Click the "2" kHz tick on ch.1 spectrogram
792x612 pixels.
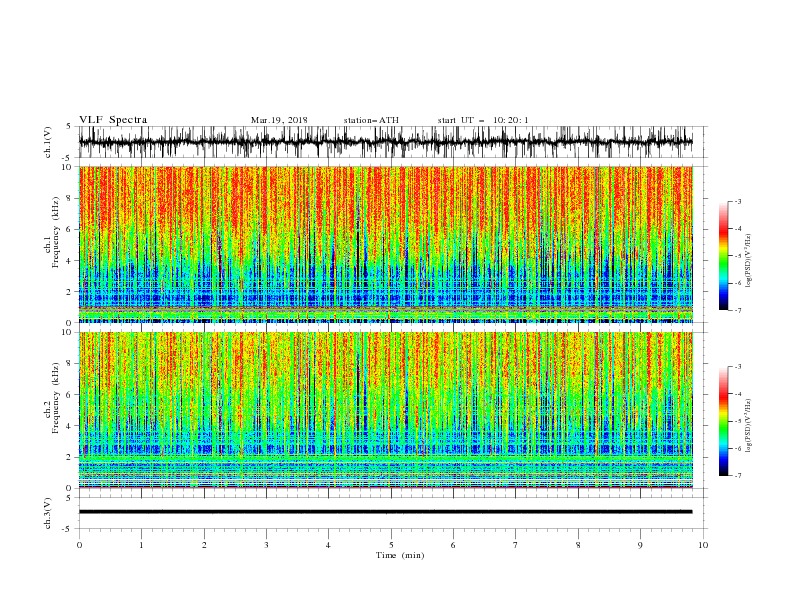tap(69, 292)
